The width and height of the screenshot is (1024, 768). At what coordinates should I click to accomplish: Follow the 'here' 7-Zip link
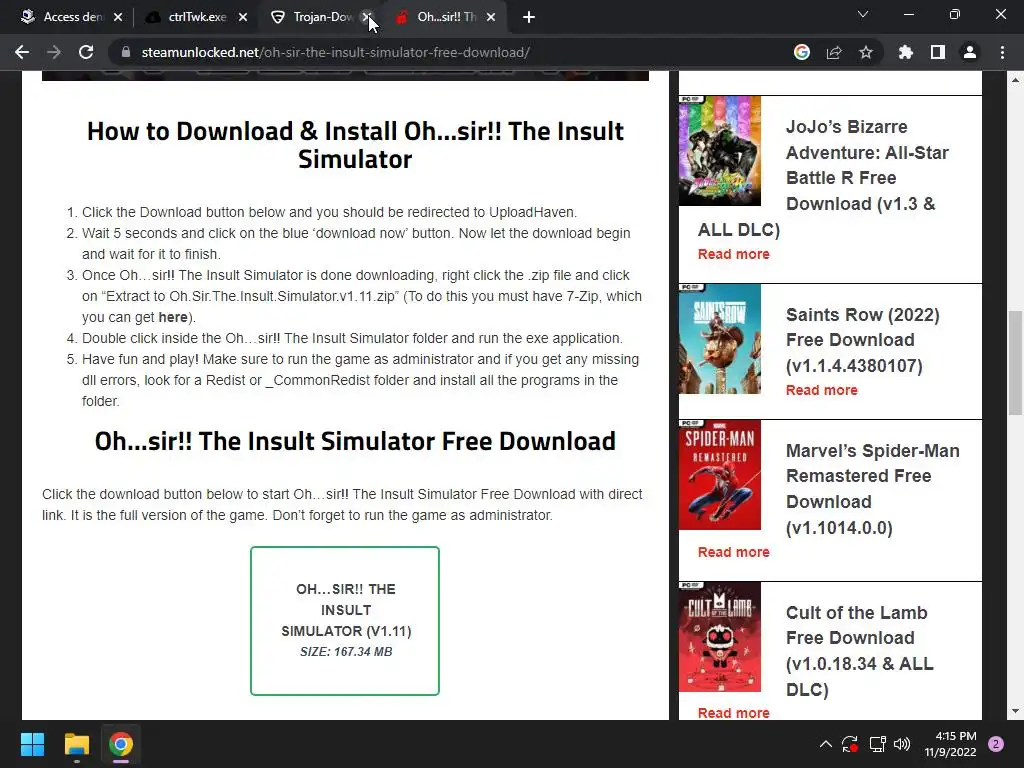tap(173, 317)
